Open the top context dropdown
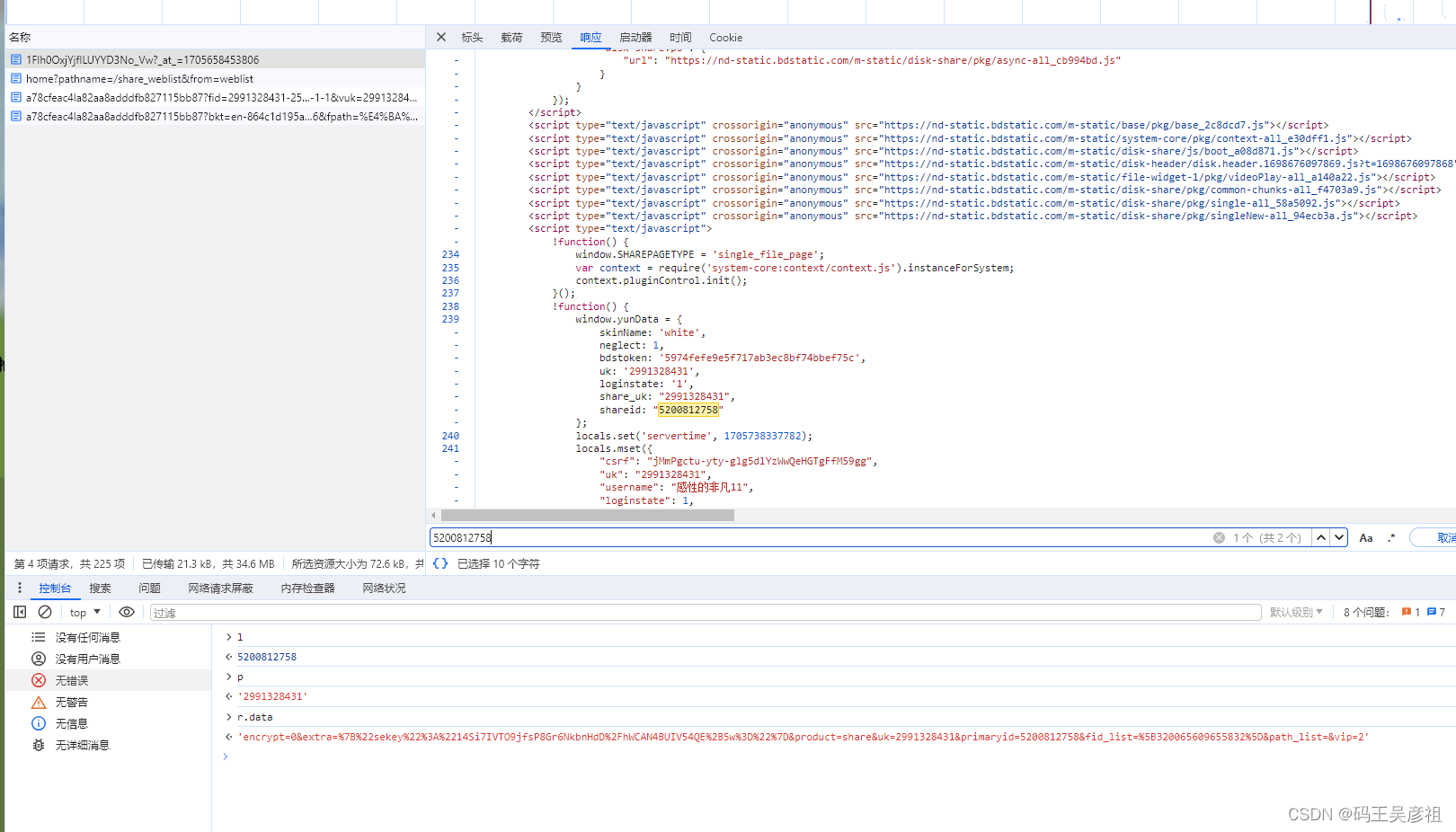Viewport: 1456px width, 832px height. [85, 612]
